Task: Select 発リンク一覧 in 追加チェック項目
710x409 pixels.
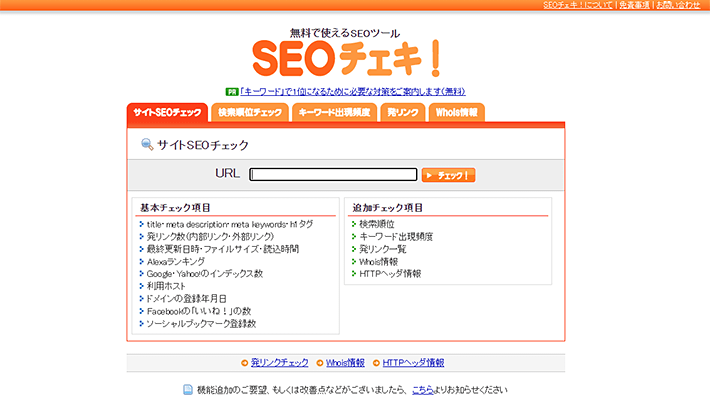Action: point(383,249)
